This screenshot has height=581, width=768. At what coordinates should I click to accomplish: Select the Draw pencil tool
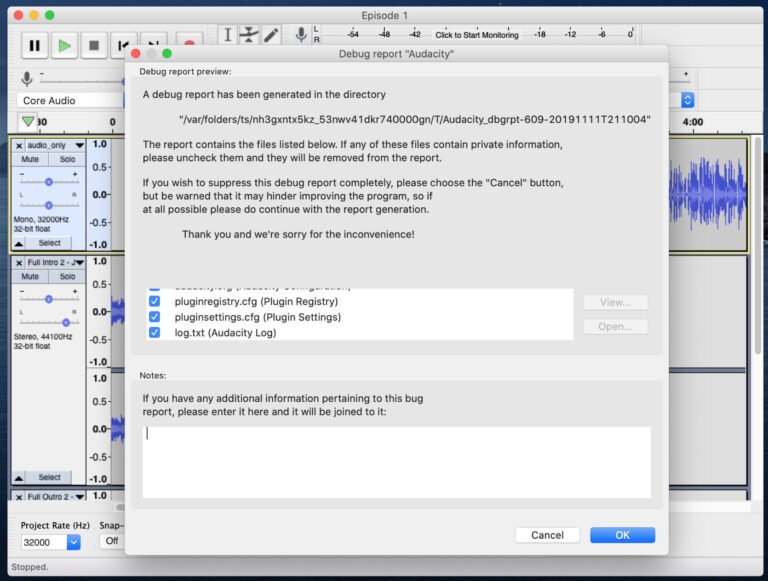click(271, 35)
